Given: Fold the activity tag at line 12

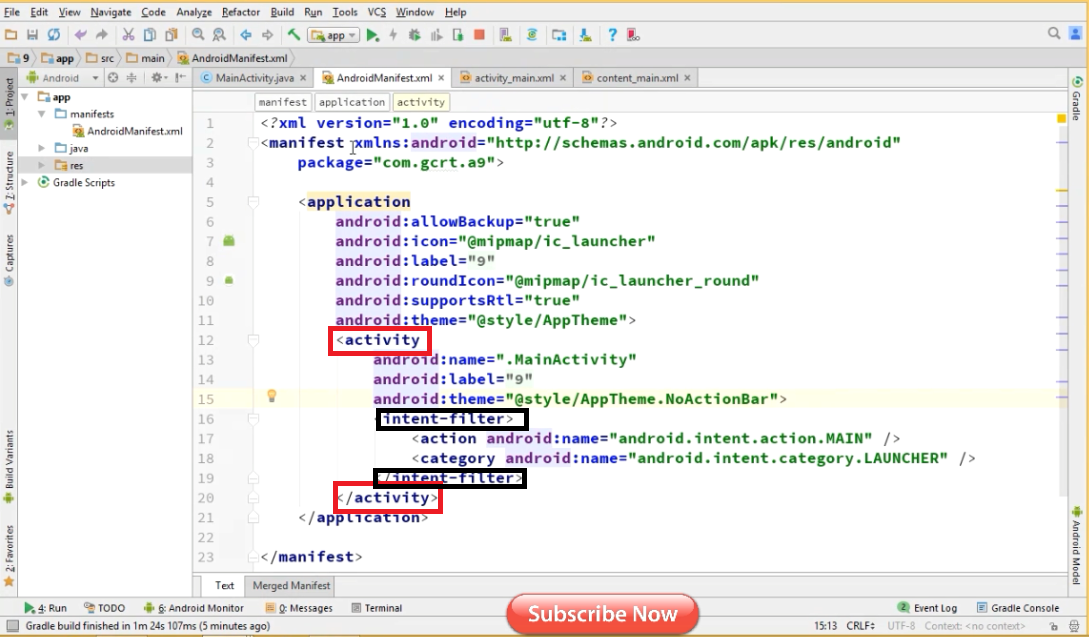Looking at the screenshot, I should 253,340.
